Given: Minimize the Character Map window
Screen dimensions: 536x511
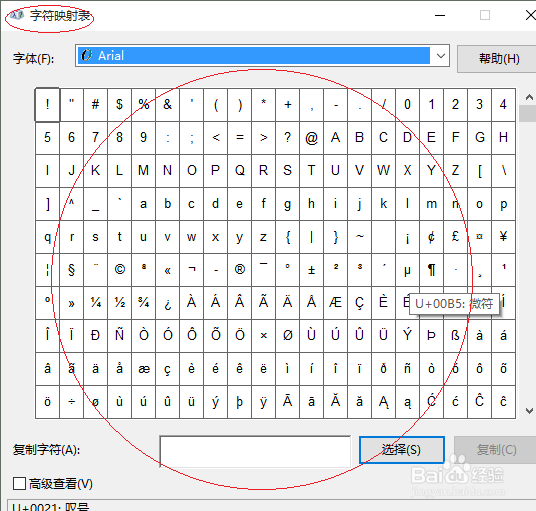Looking at the screenshot, I should point(440,15).
